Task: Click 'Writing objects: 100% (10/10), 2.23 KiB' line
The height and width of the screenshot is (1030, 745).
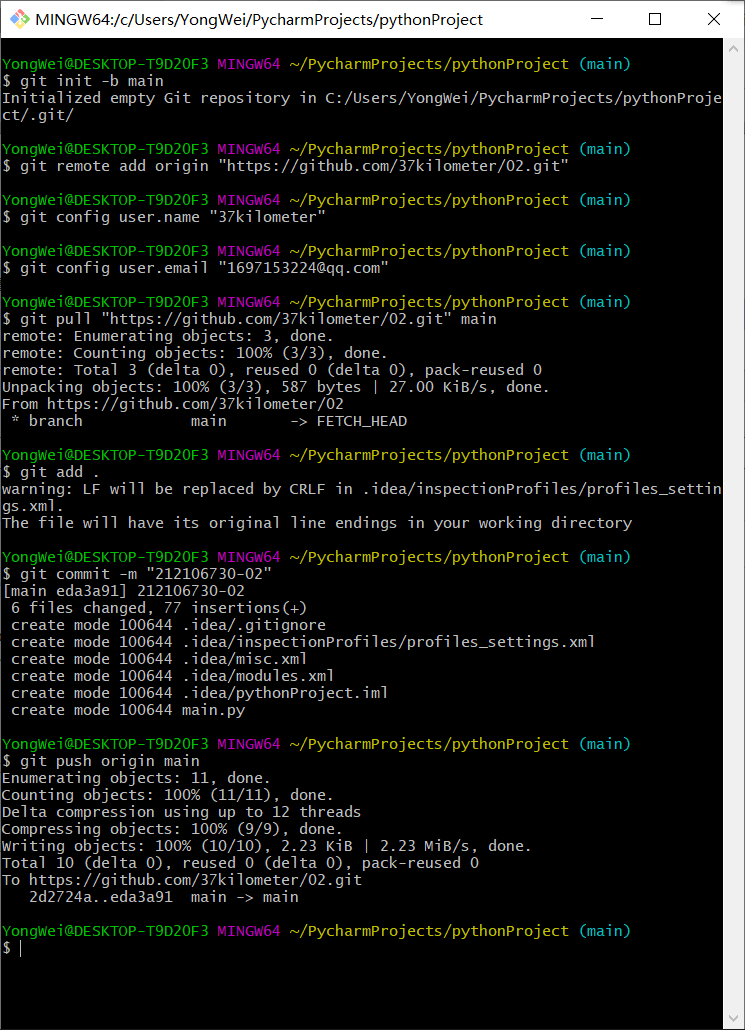Action: point(267,846)
